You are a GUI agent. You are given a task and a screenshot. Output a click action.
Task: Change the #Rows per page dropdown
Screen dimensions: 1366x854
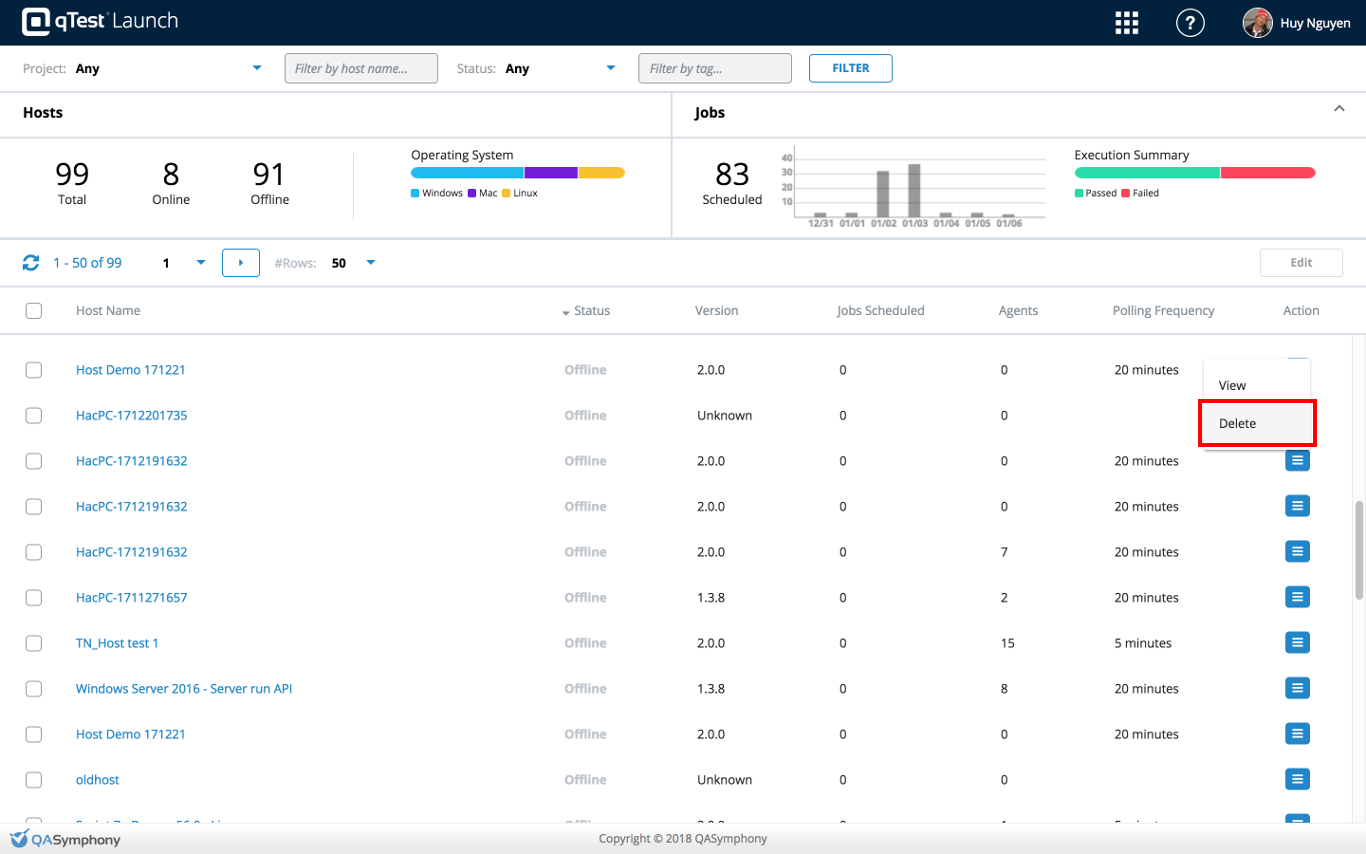[x=370, y=263]
